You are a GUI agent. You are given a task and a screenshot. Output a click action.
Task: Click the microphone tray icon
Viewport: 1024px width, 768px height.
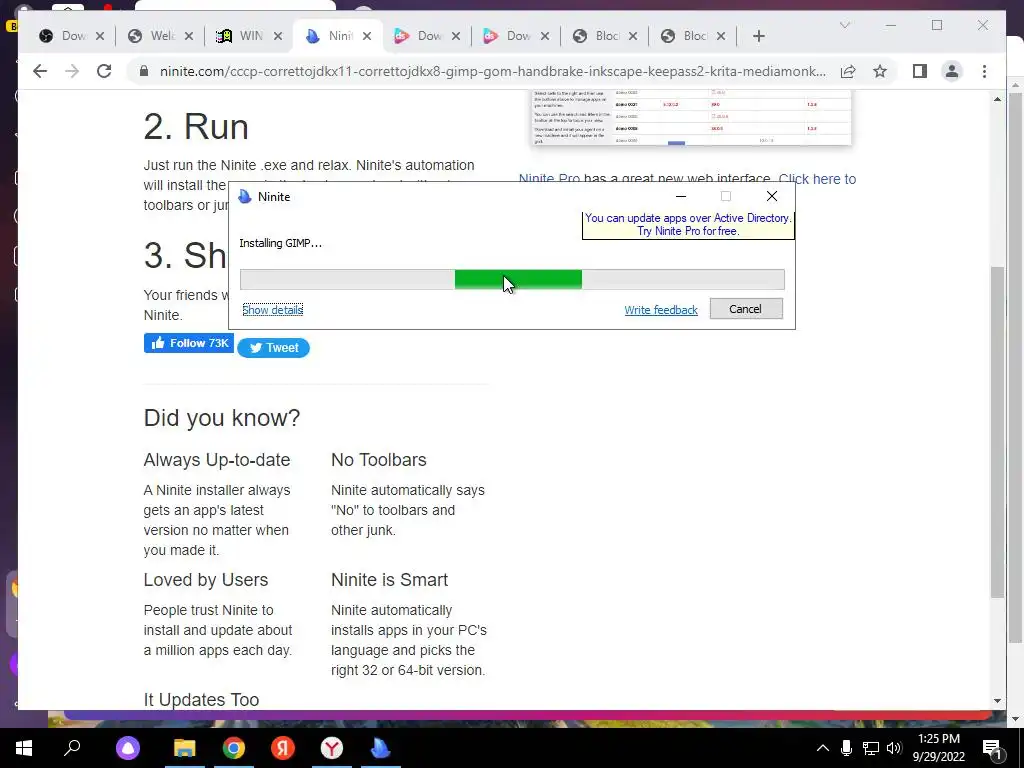tap(846, 748)
